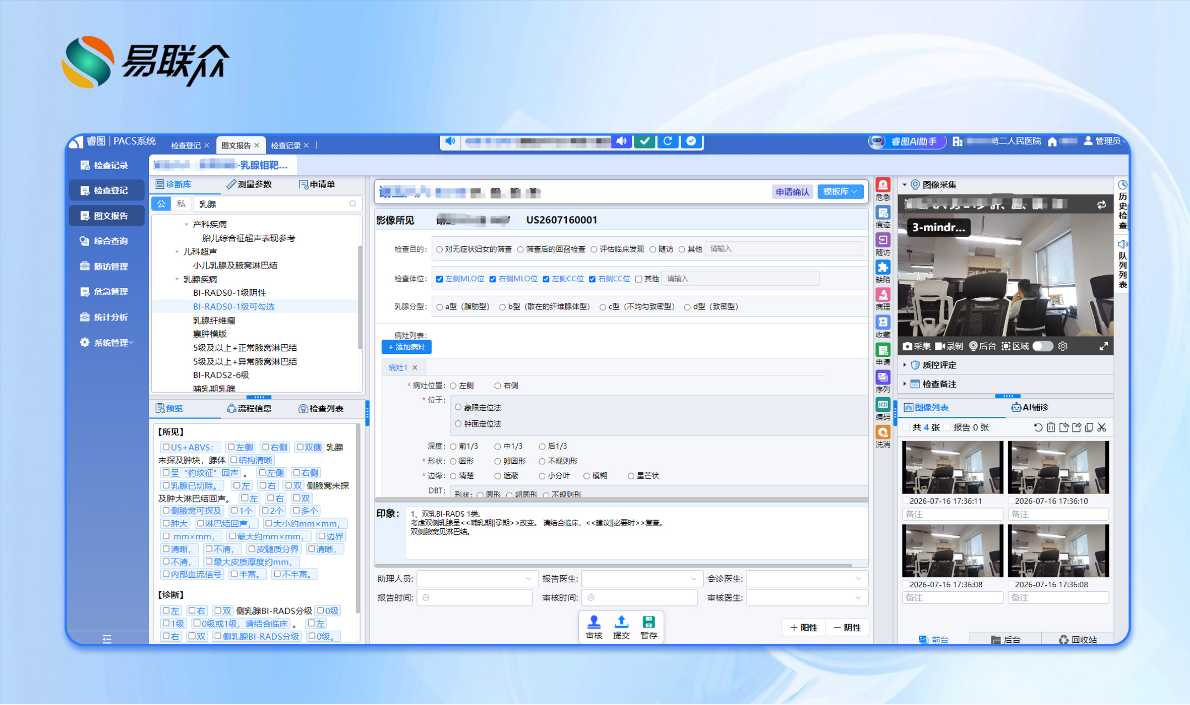Switch to the 检查列表 tab
The height and width of the screenshot is (705, 1190).
click(x=321, y=408)
